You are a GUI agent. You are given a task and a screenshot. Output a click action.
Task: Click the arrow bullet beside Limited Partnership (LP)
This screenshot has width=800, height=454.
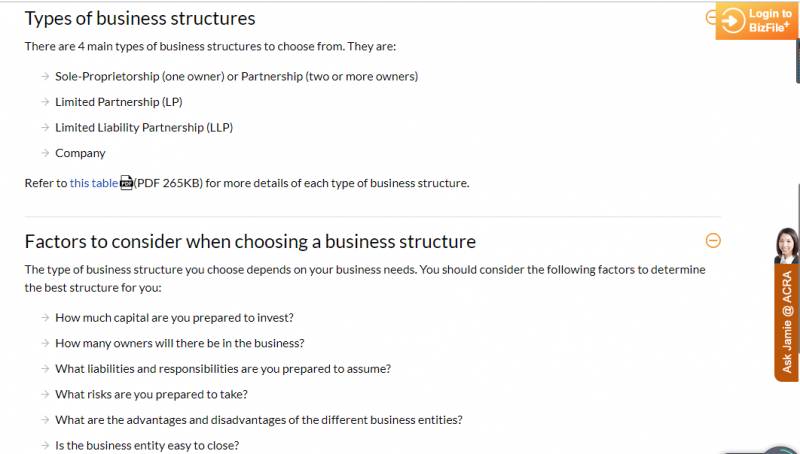(x=45, y=102)
